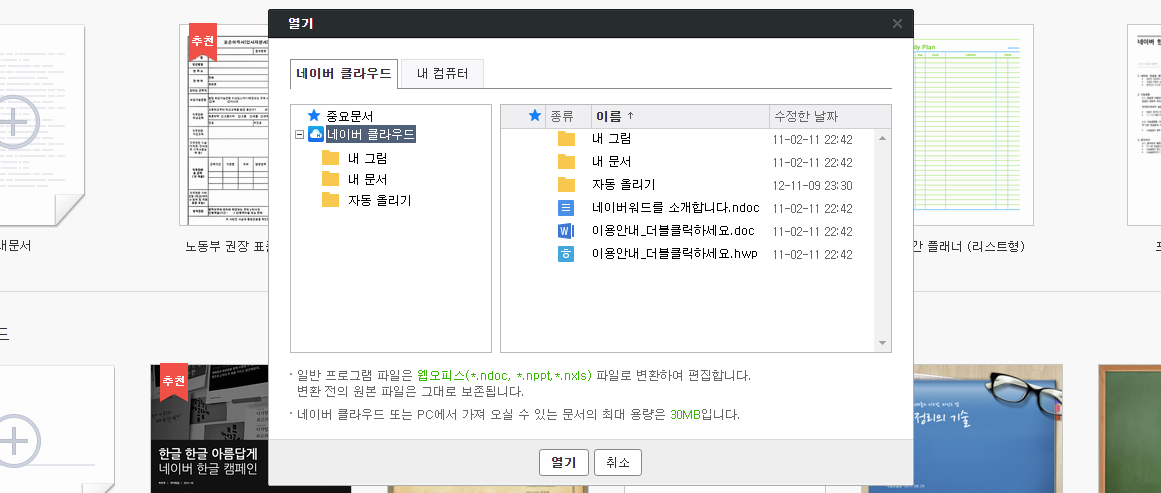Click the 추천 ribbon on 노동부 template
The width and height of the screenshot is (1161, 493).
[203, 42]
